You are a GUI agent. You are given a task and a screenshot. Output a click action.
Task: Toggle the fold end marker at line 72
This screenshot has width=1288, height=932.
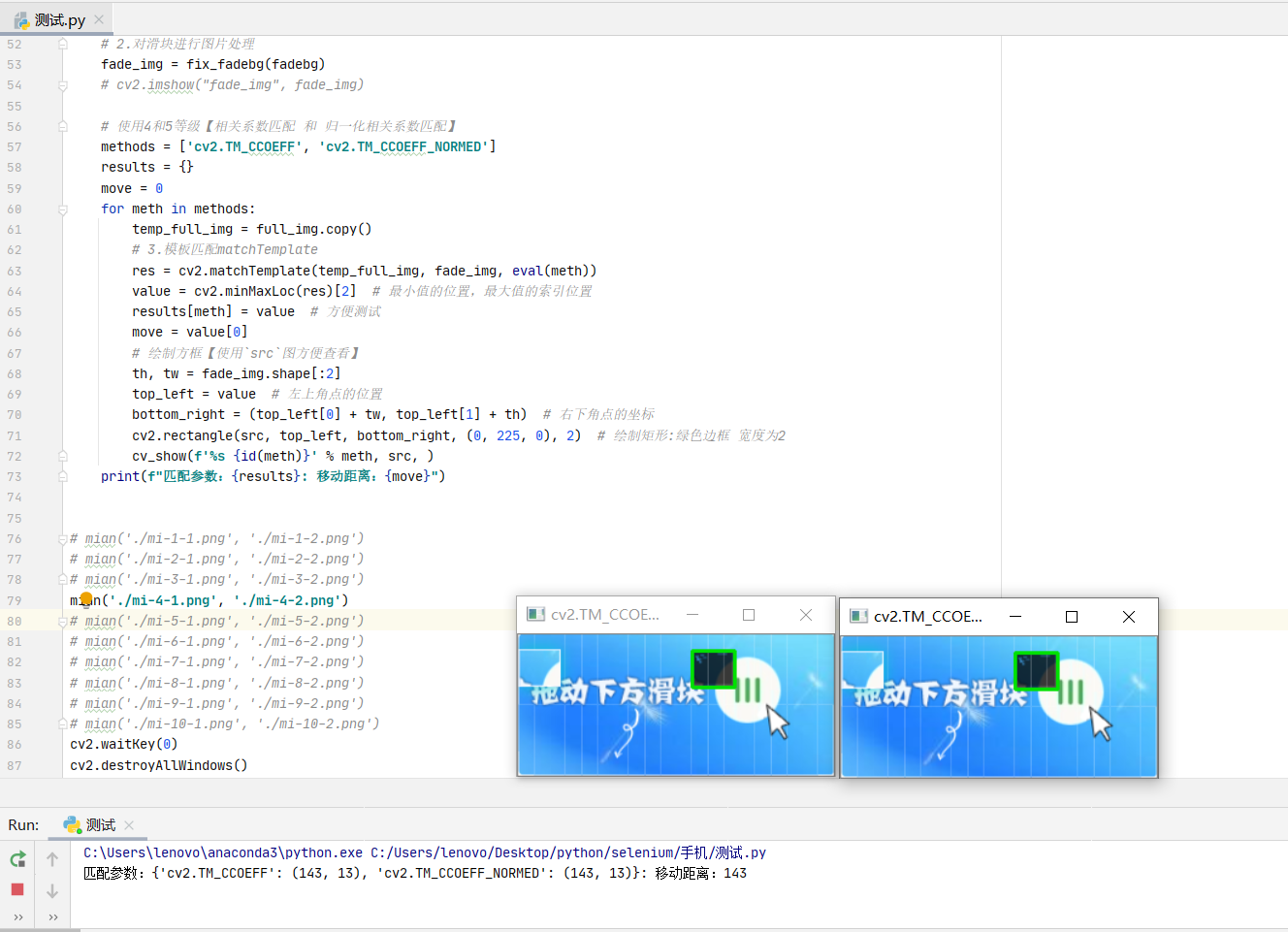62,456
